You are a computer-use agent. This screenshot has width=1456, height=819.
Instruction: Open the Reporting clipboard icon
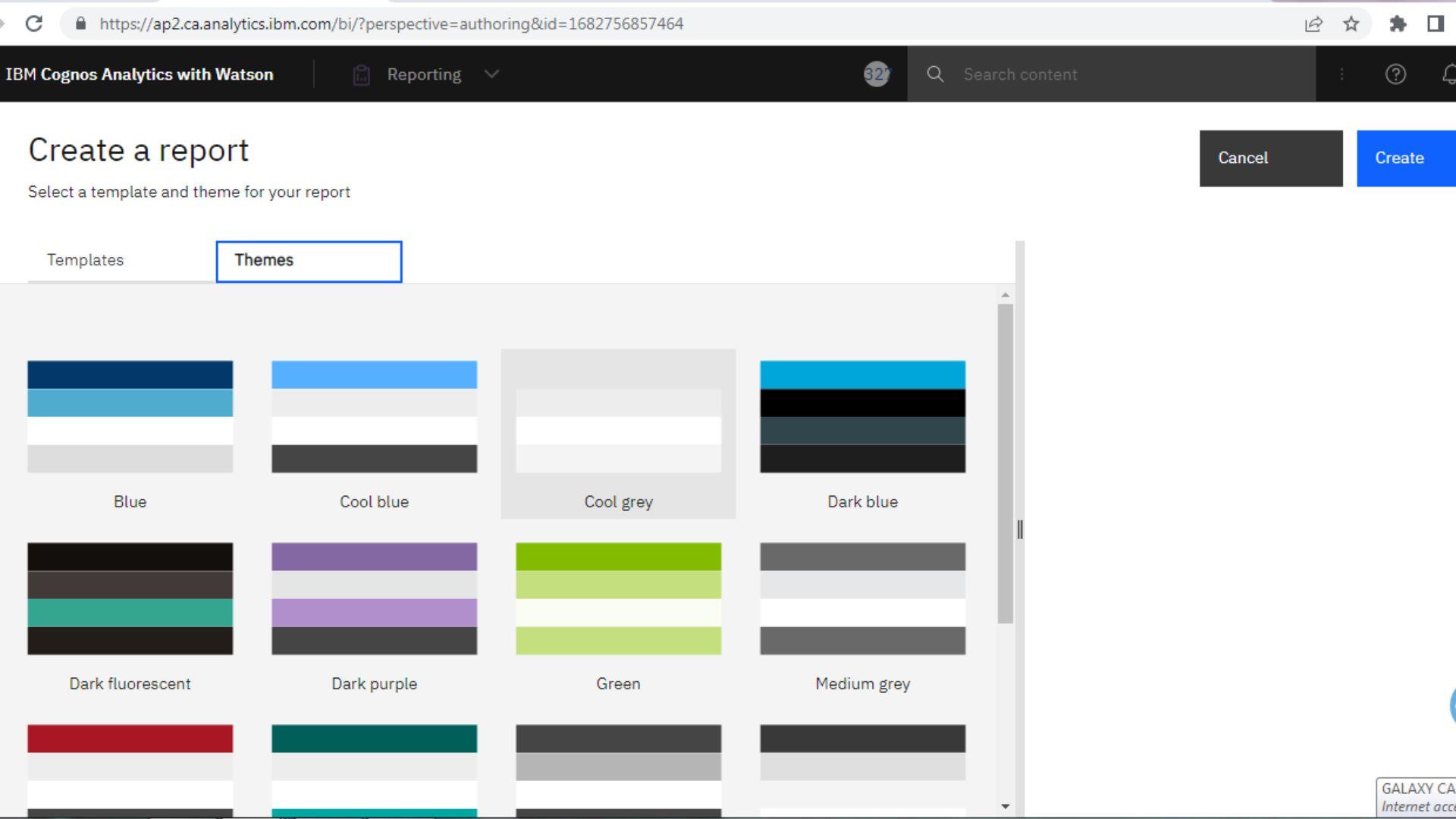point(362,74)
